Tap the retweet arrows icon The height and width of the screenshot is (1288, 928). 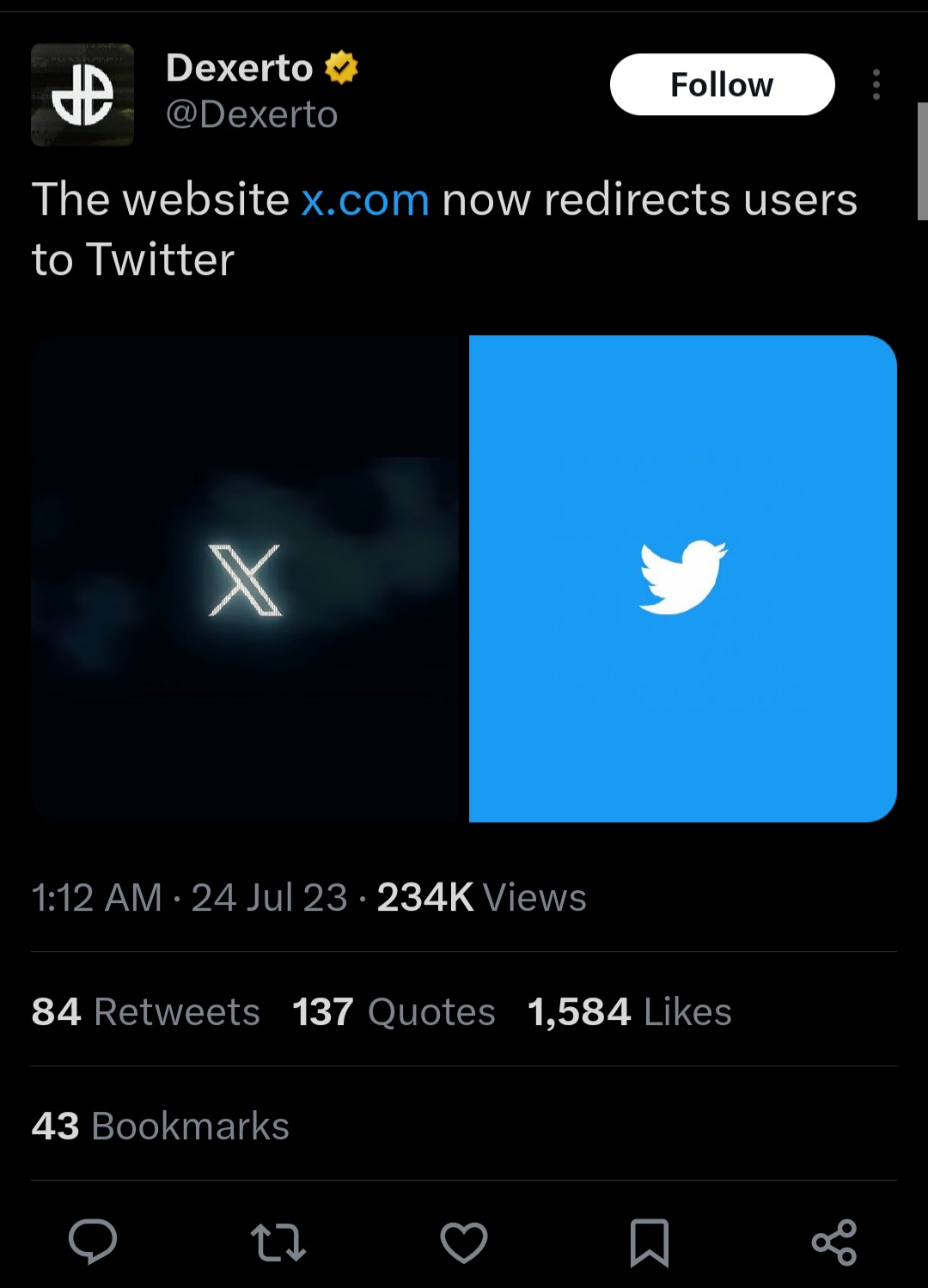coord(278,1242)
